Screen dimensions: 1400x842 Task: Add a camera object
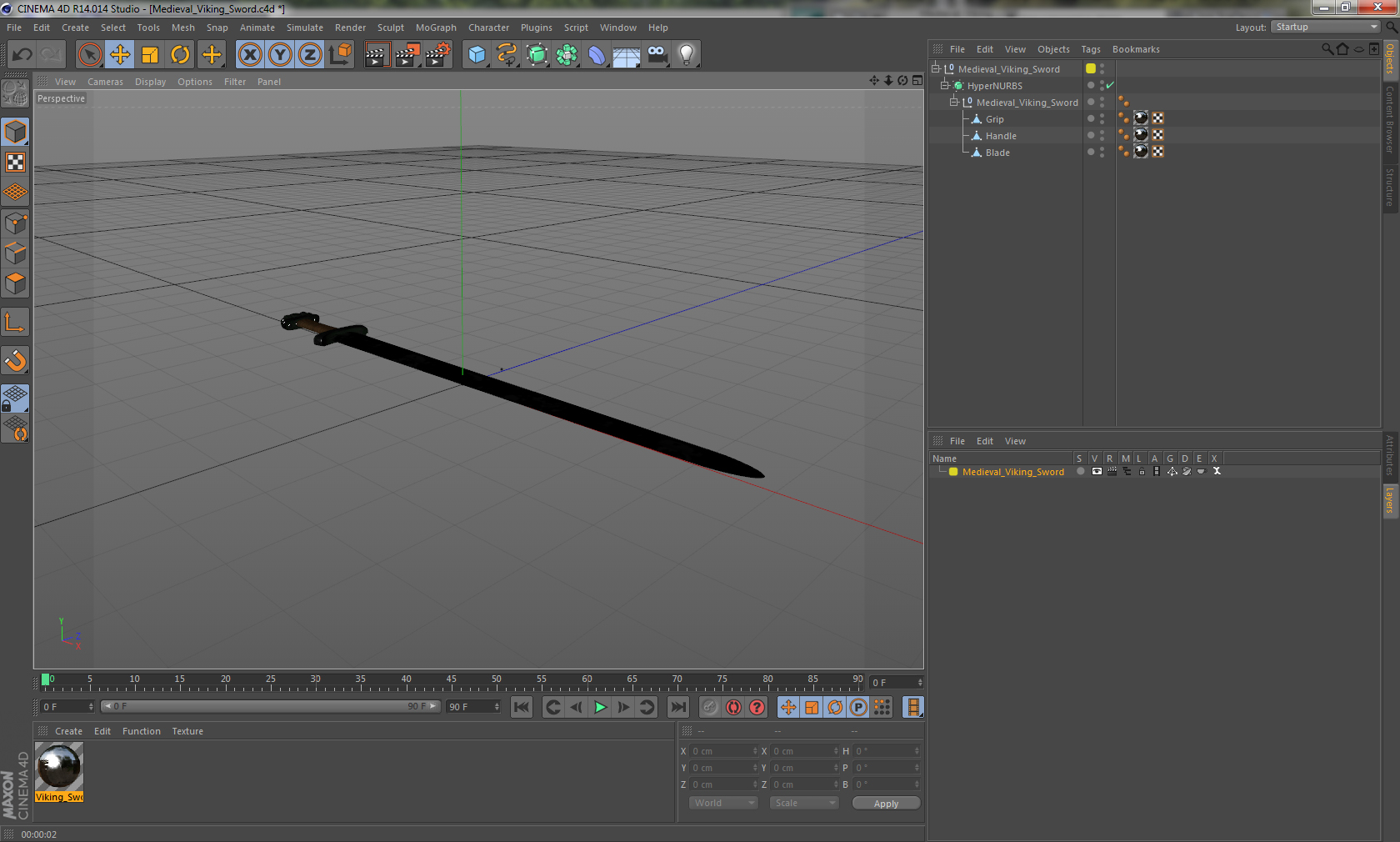pyautogui.click(x=657, y=55)
